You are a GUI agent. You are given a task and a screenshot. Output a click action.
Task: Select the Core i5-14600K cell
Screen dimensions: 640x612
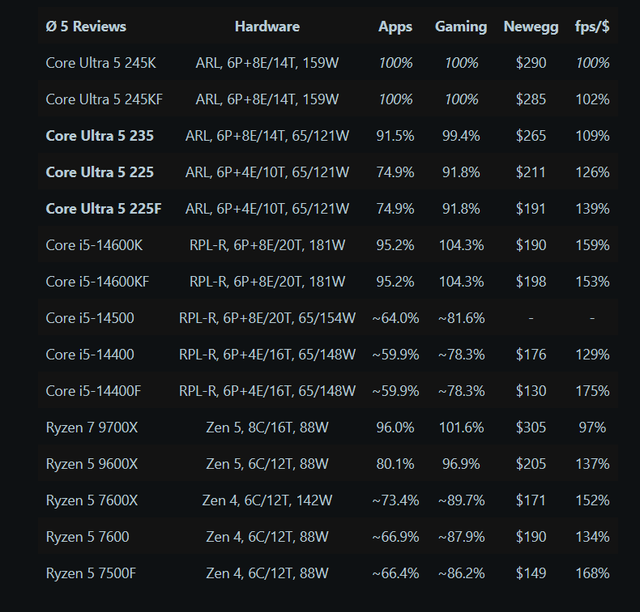pyautogui.click(x=94, y=245)
